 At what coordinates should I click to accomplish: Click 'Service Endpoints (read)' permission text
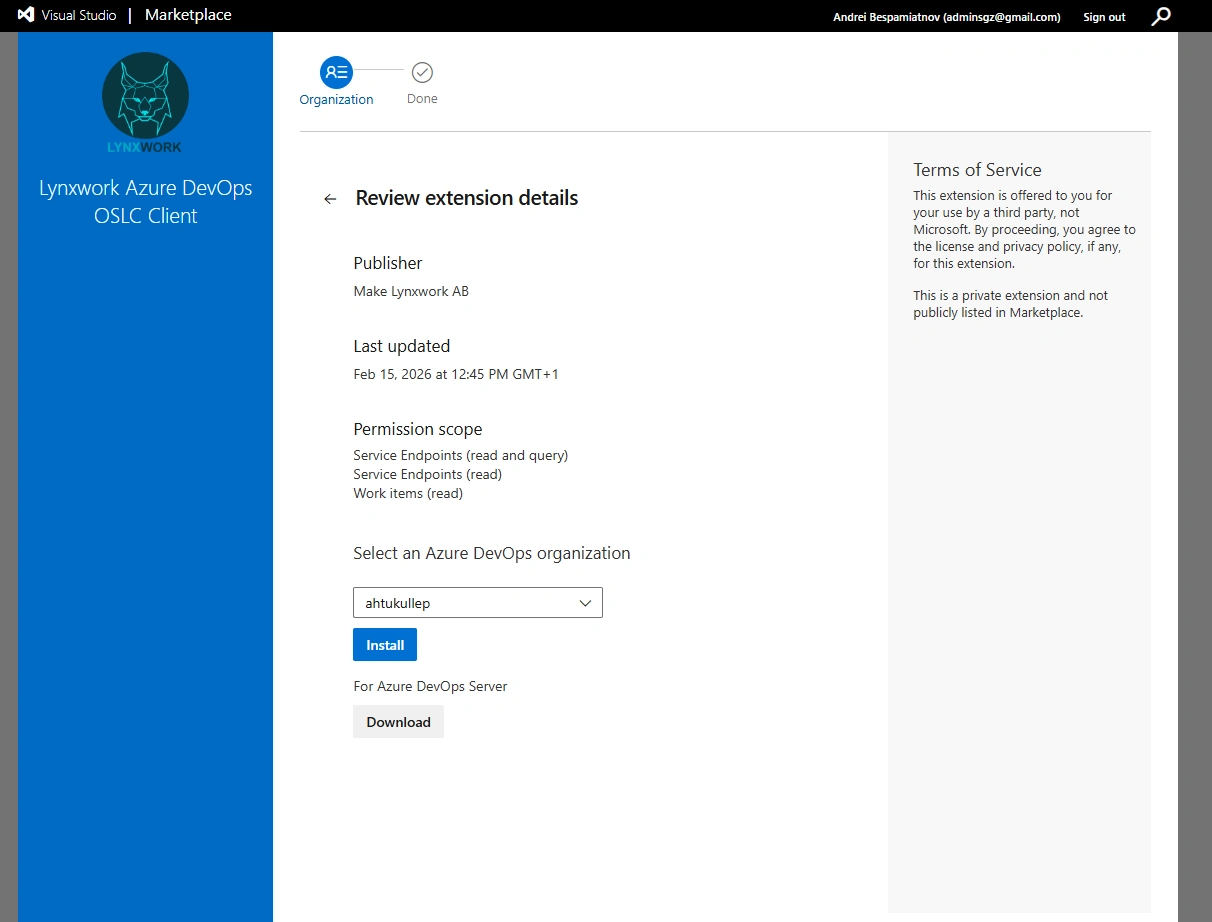[x=428, y=474]
